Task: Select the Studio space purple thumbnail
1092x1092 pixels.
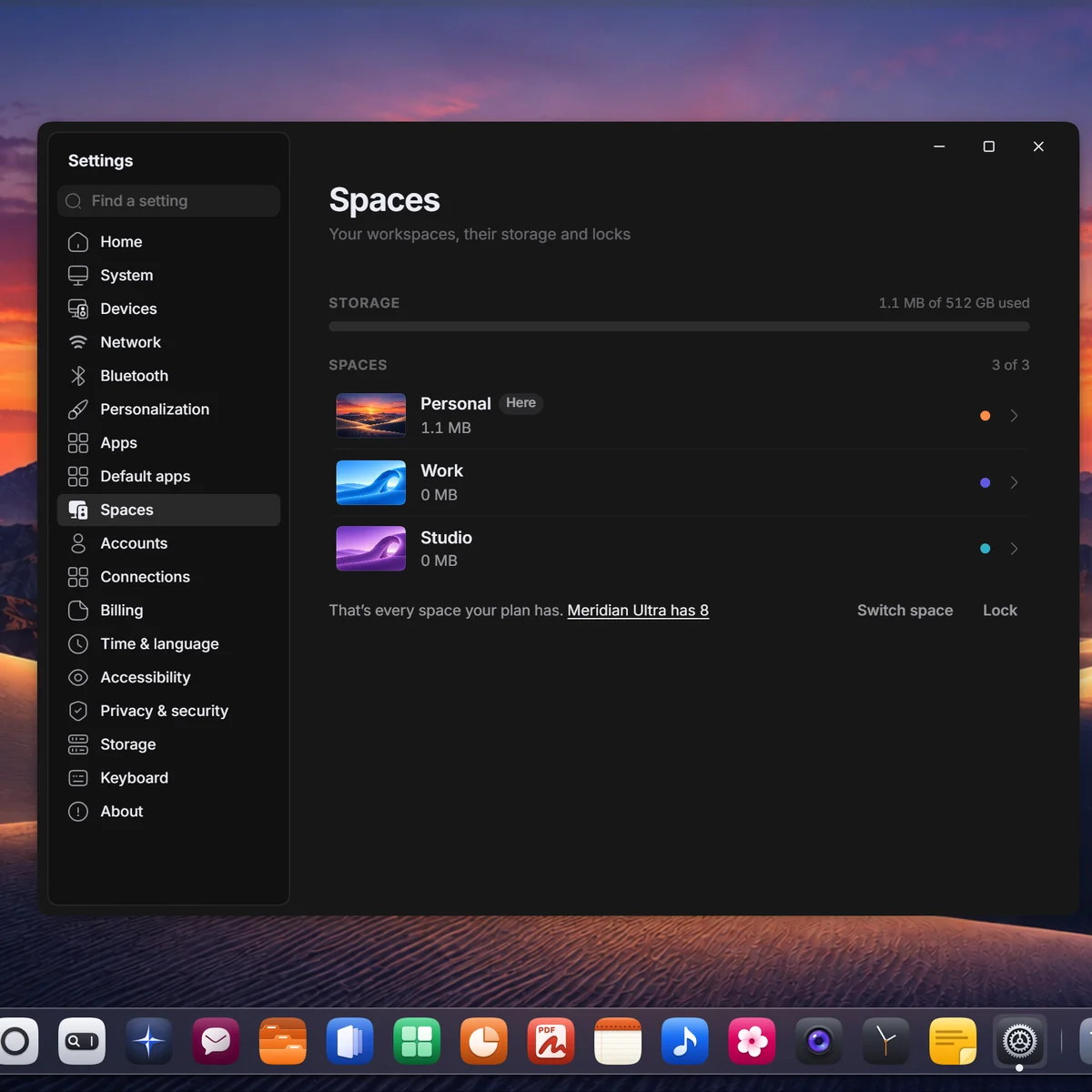Action: (370, 549)
